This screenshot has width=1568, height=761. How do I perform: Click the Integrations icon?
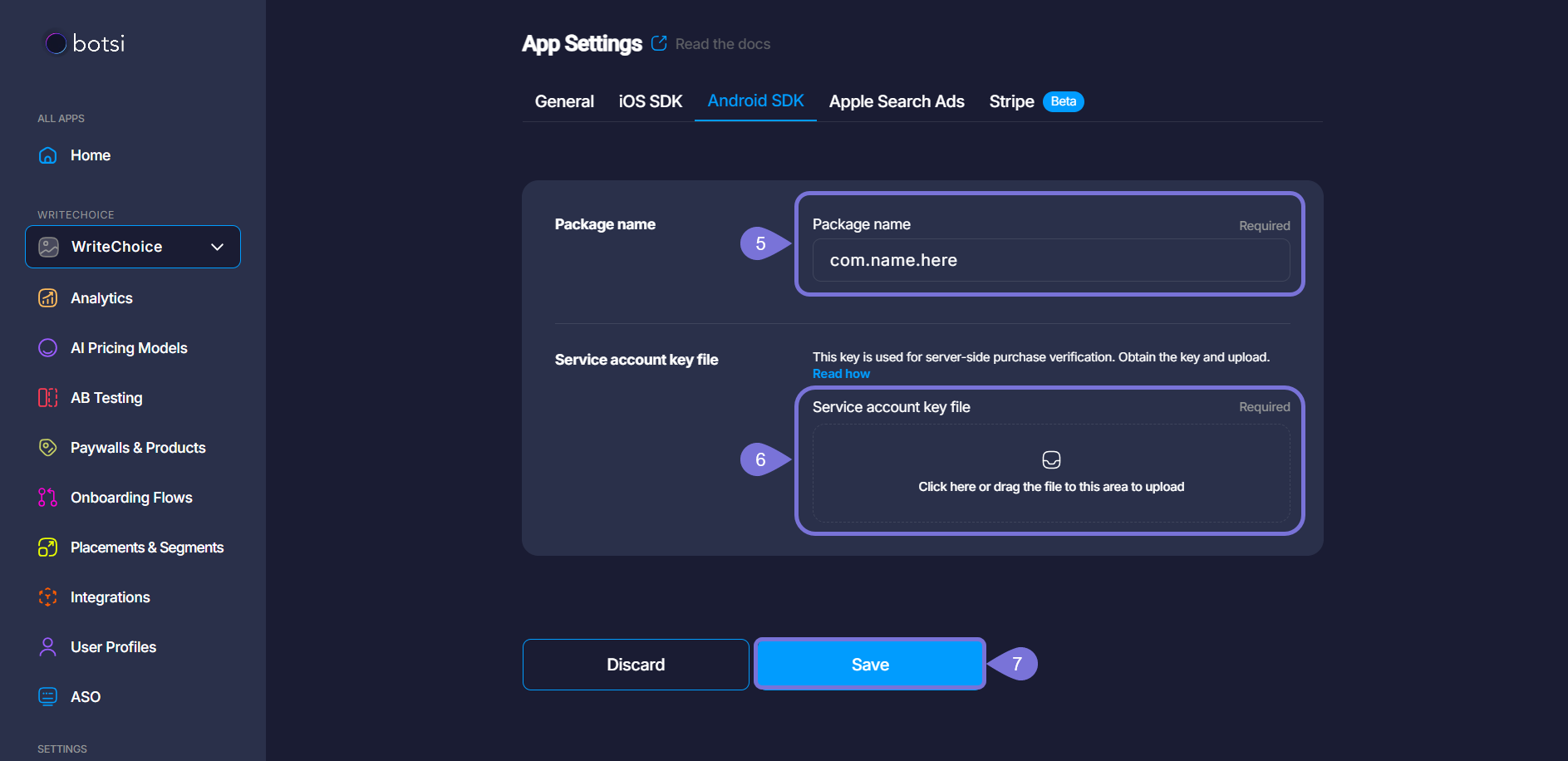coord(48,597)
